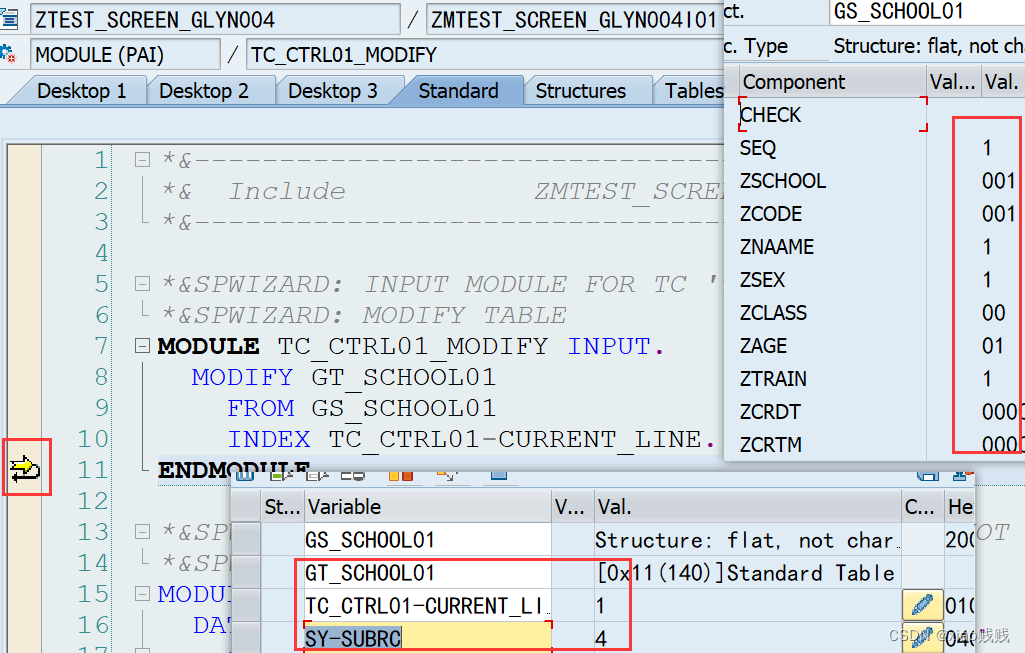The image size is (1025, 653).
Task: Click the MODULE (PAI) event type field
Action: (x=125, y=54)
